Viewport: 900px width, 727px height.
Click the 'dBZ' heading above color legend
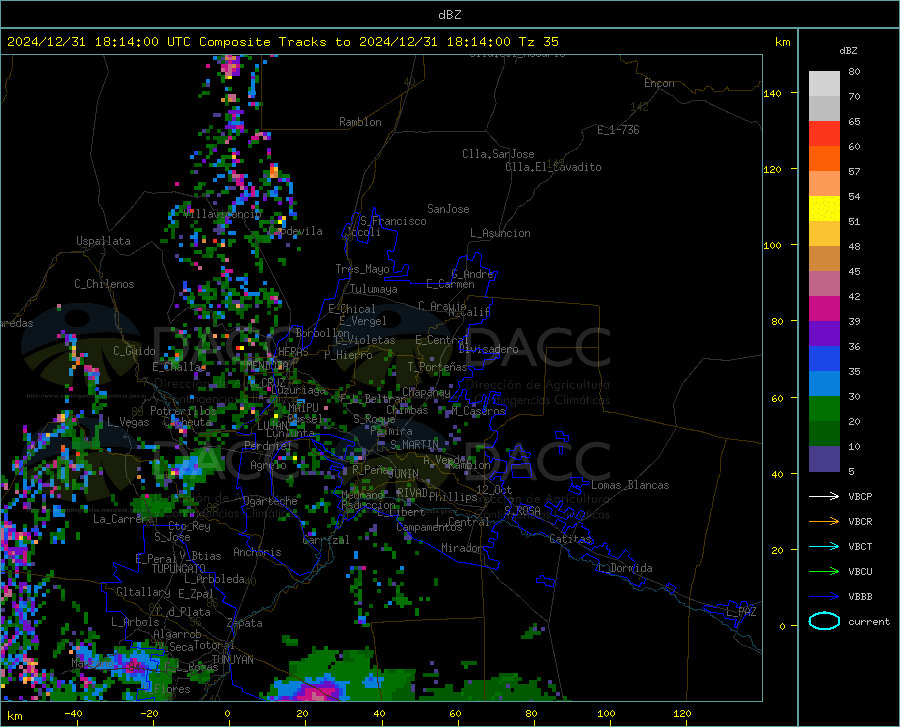pyautogui.click(x=848, y=50)
